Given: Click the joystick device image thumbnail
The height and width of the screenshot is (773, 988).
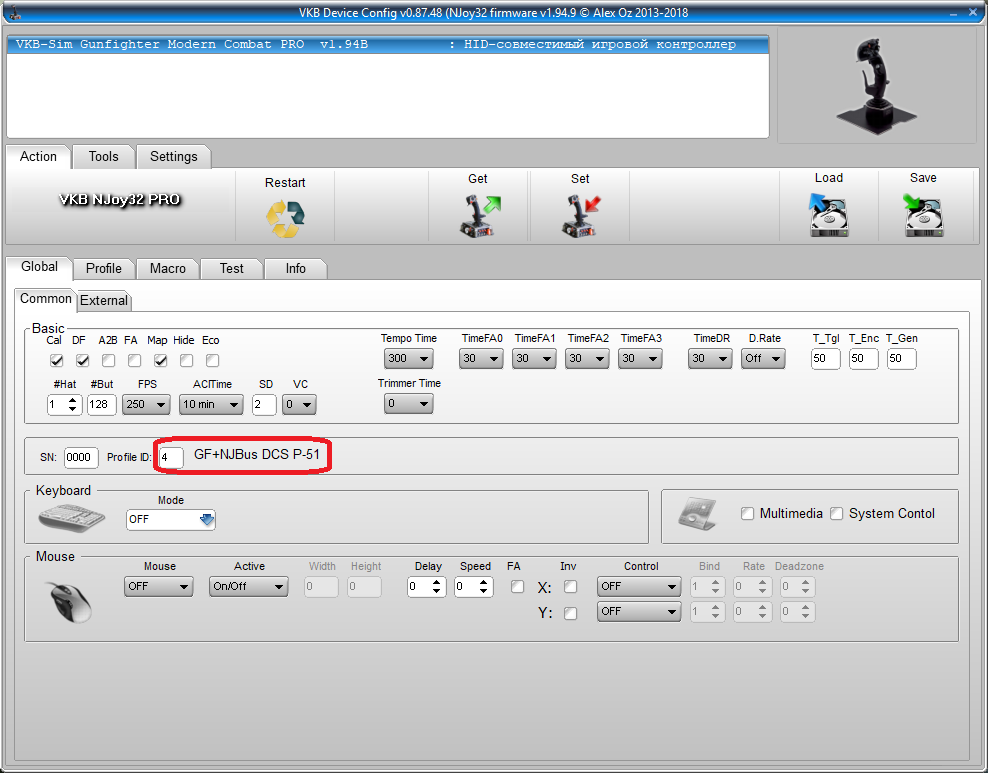Looking at the screenshot, I should [x=877, y=85].
